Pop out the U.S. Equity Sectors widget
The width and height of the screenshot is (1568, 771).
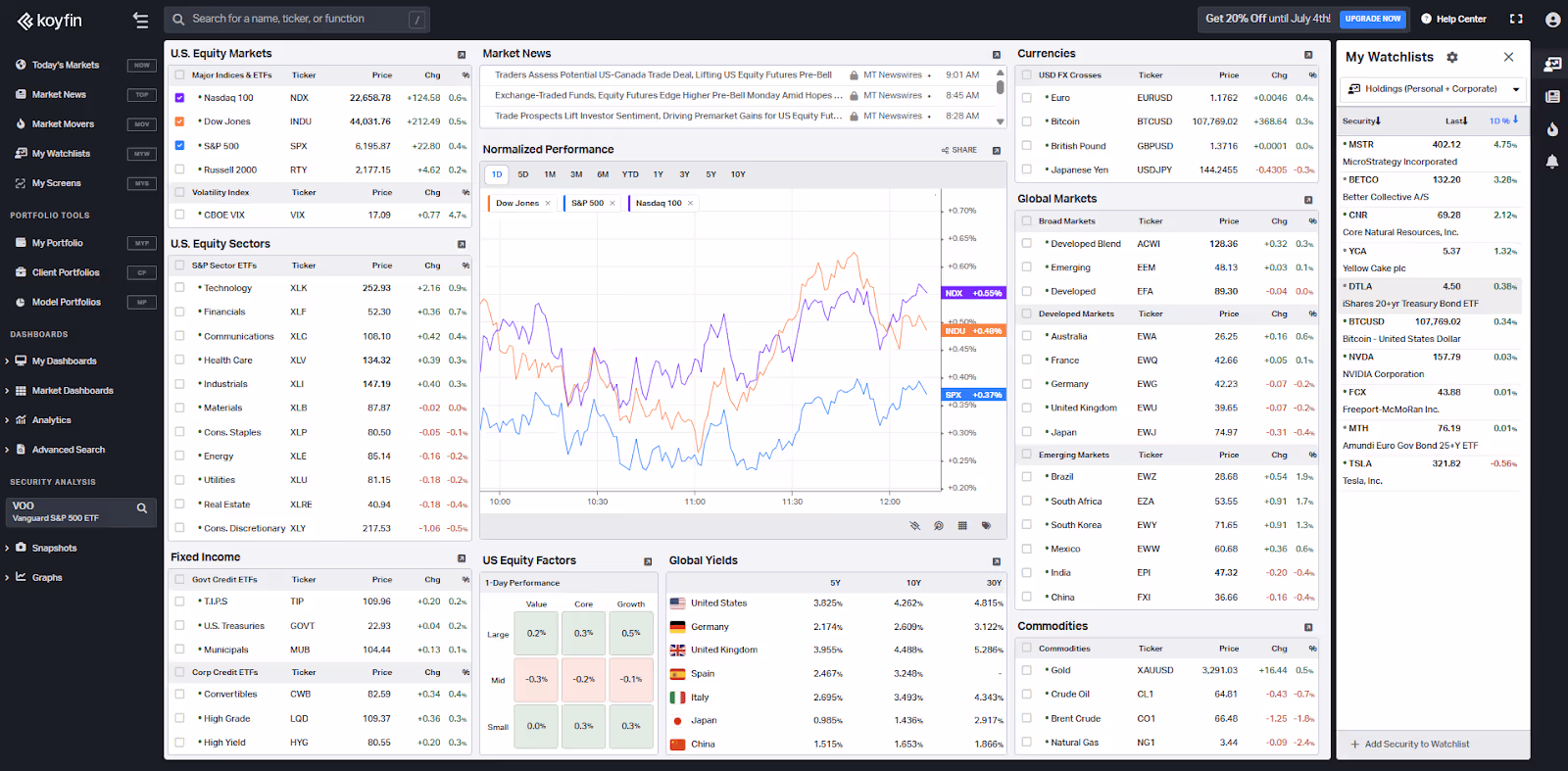[462, 245]
